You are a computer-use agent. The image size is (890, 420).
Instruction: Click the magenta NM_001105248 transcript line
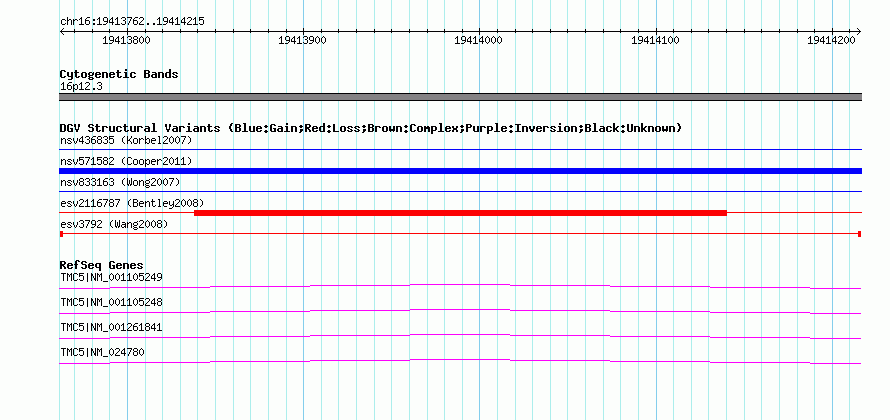(461, 311)
